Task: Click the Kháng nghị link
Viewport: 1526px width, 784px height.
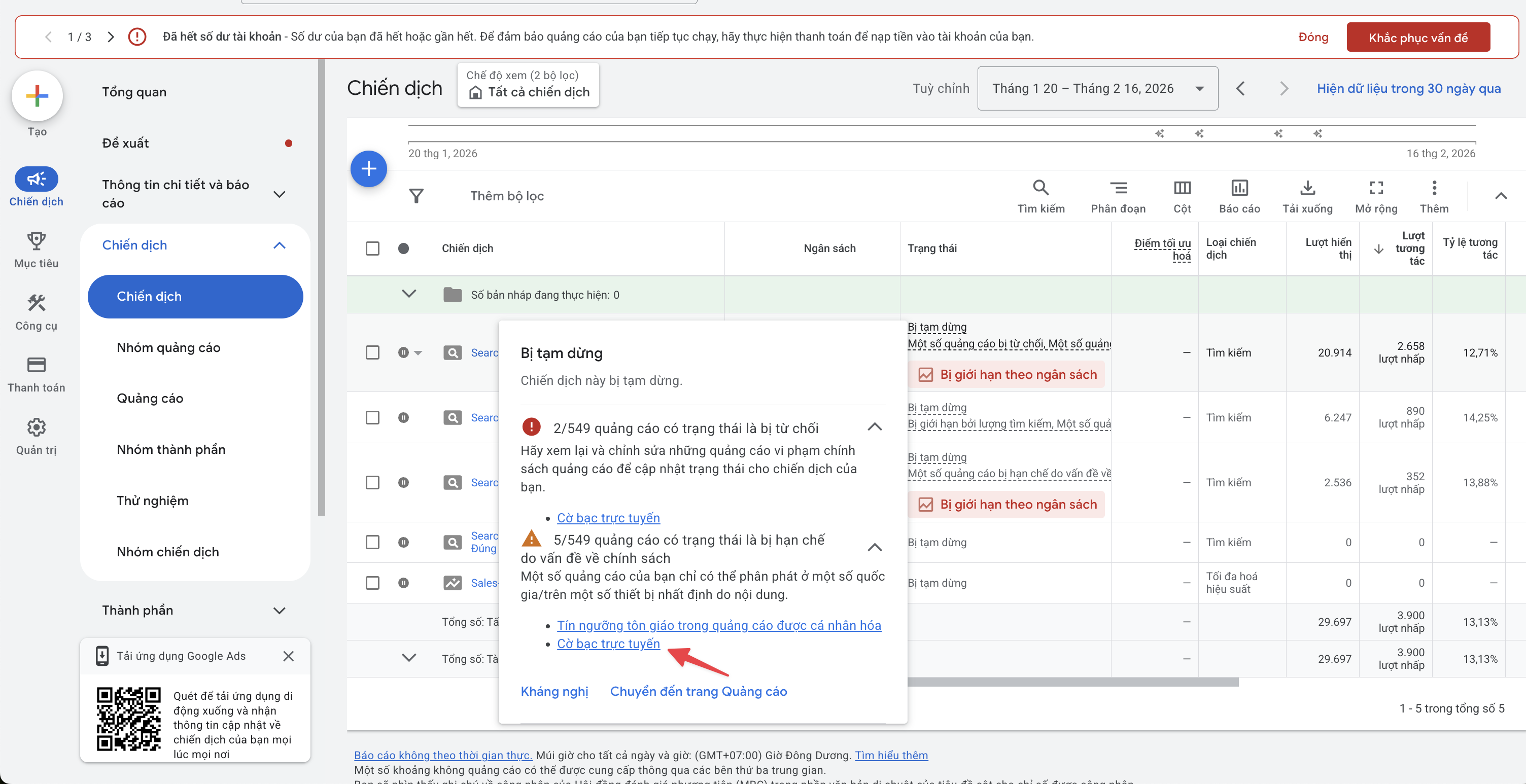Action: [x=554, y=692]
